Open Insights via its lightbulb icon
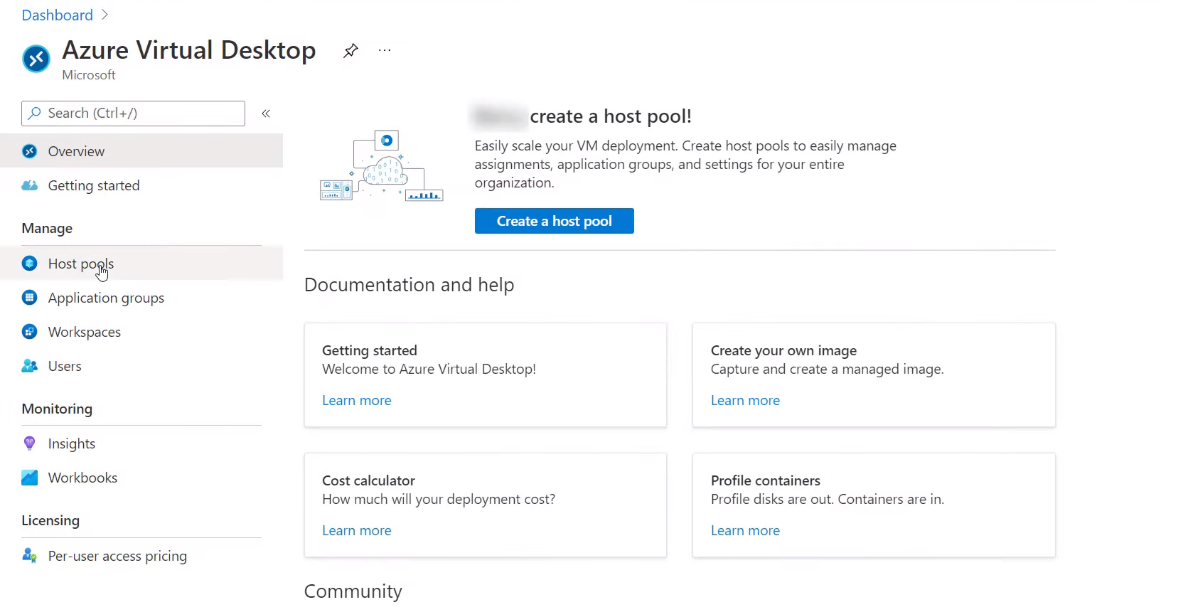The height and width of the screenshot is (608, 1197). tap(30, 443)
